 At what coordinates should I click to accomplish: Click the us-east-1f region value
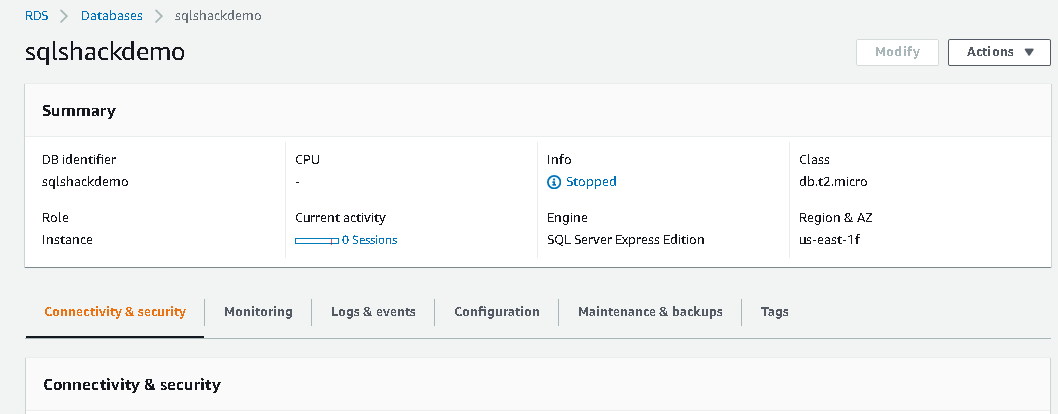(x=830, y=240)
